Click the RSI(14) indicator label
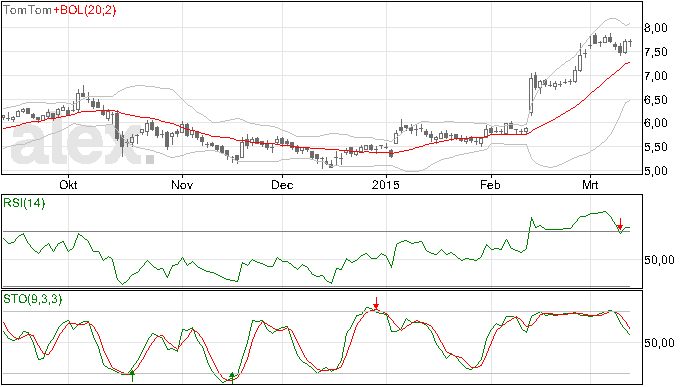This screenshot has width=690, height=387. coord(24,203)
